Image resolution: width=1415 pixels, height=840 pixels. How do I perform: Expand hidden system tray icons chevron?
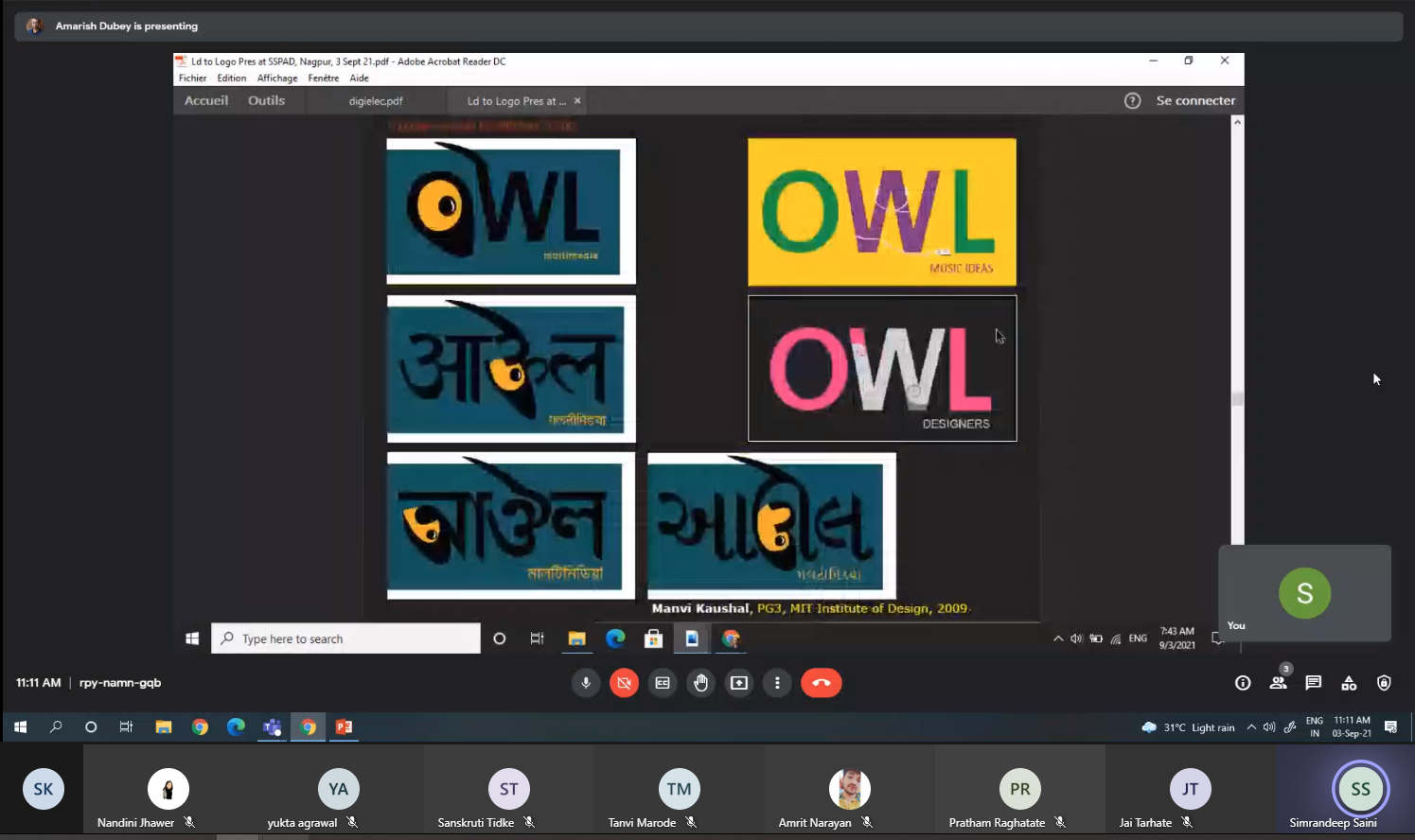point(1251,727)
